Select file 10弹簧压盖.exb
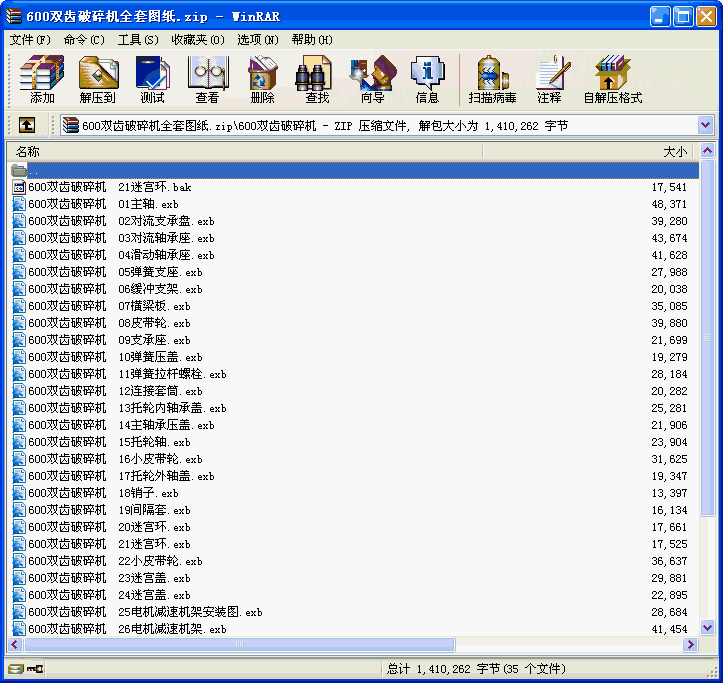Viewport: 723px width, 683px height. pyautogui.click(x=115, y=357)
